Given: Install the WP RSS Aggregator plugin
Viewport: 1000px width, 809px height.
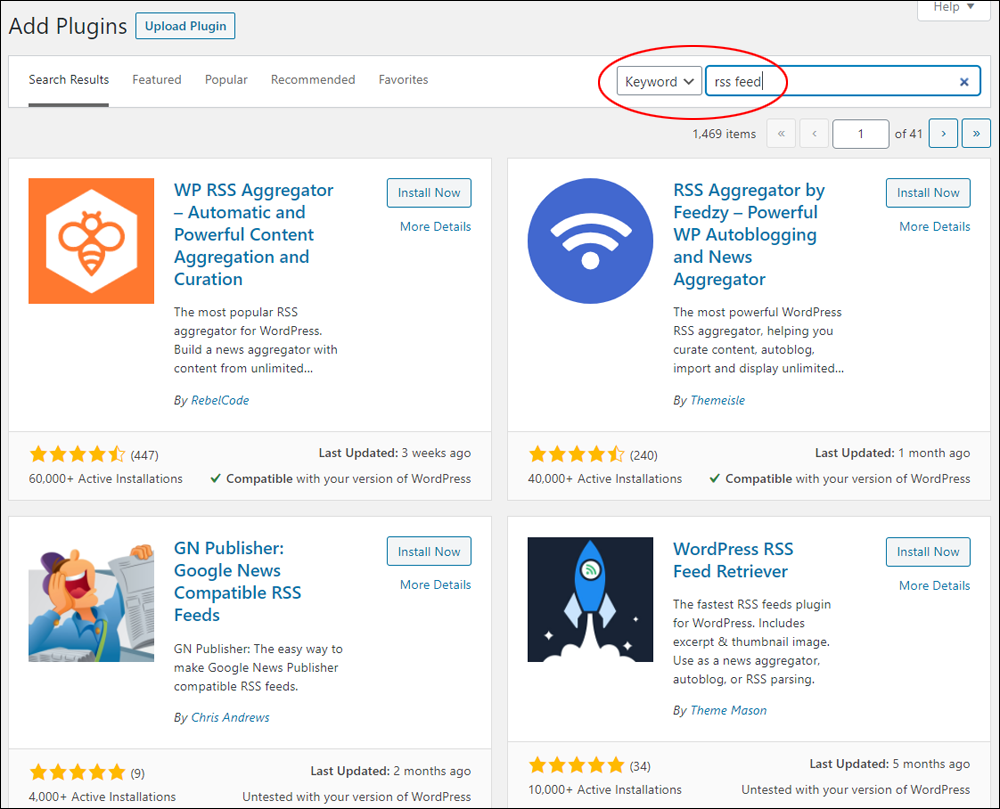Looking at the screenshot, I should [x=429, y=193].
